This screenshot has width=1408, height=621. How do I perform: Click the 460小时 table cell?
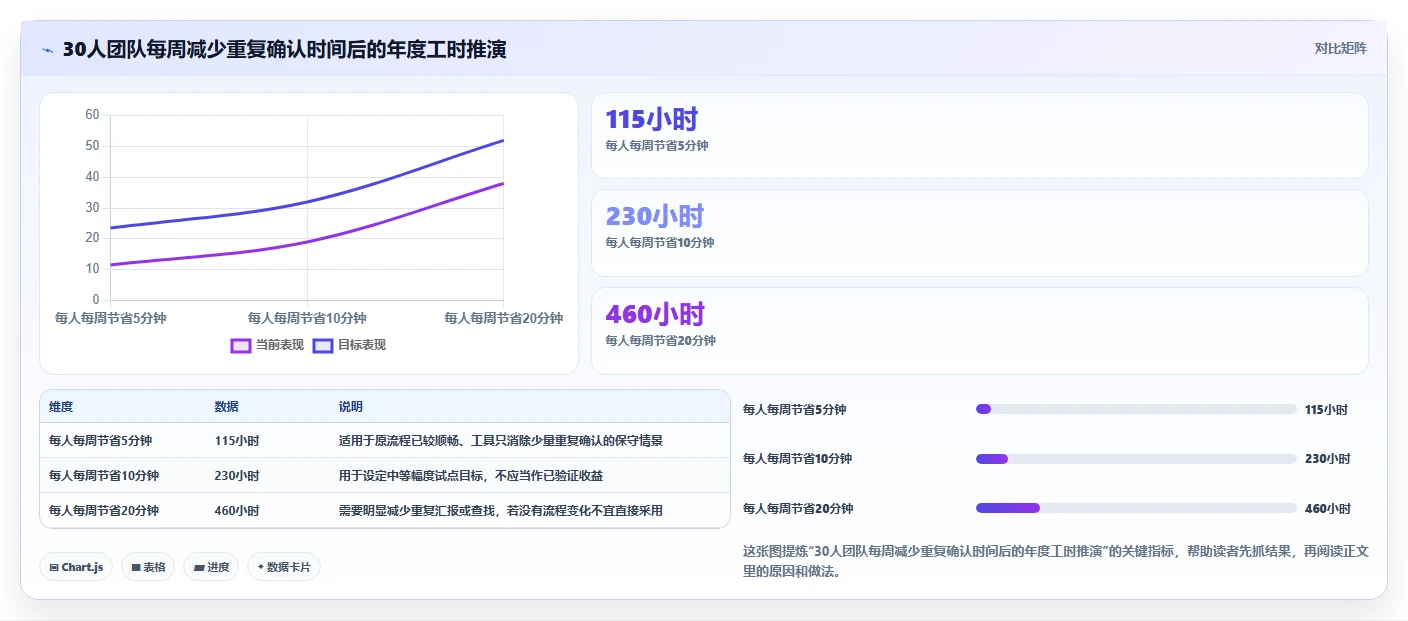[236, 511]
